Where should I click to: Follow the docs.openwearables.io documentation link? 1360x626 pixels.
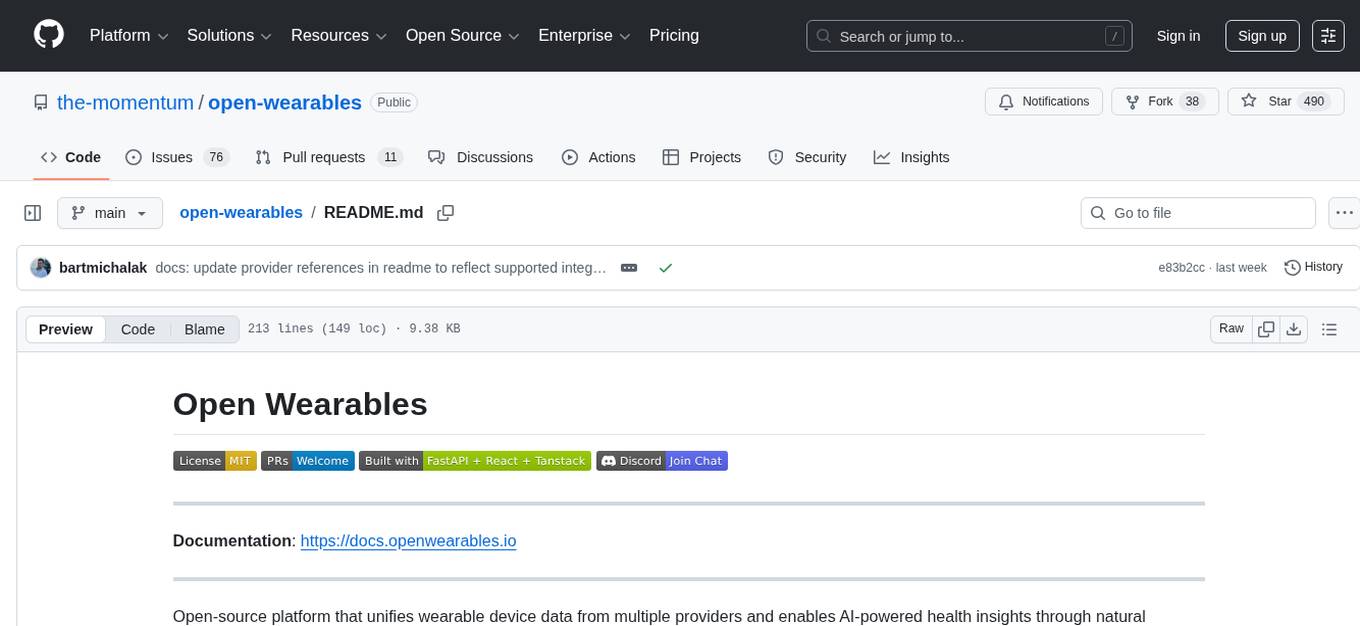408,540
